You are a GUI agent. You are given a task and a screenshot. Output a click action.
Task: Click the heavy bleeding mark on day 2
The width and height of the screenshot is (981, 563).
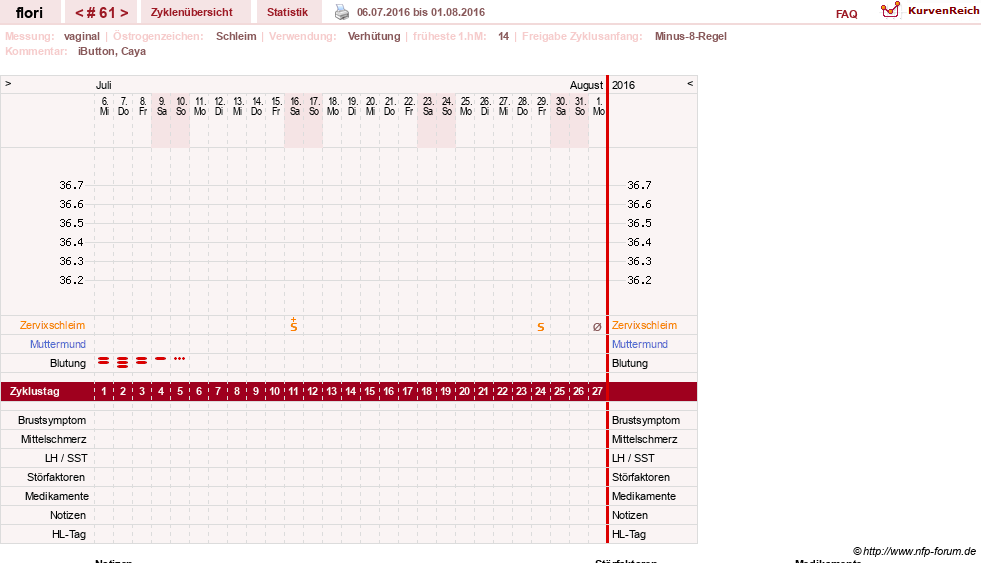pos(123,362)
